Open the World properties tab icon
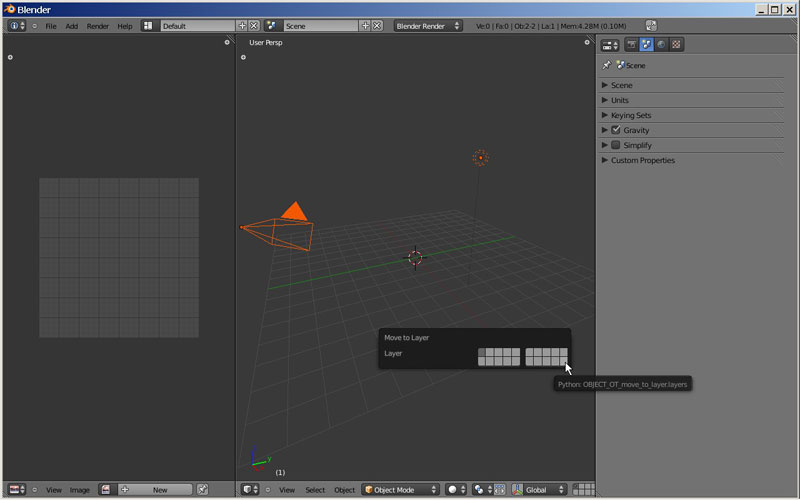The width and height of the screenshot is (800, 500). [661, 44]
